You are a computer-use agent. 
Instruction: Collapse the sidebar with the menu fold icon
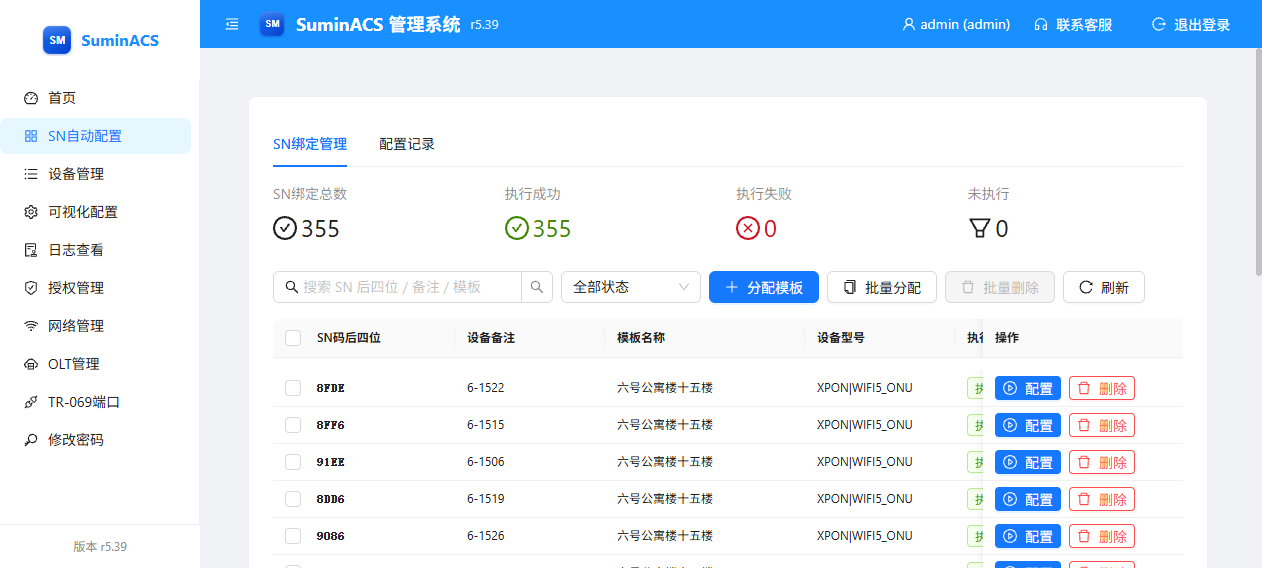tap(232, 24)
